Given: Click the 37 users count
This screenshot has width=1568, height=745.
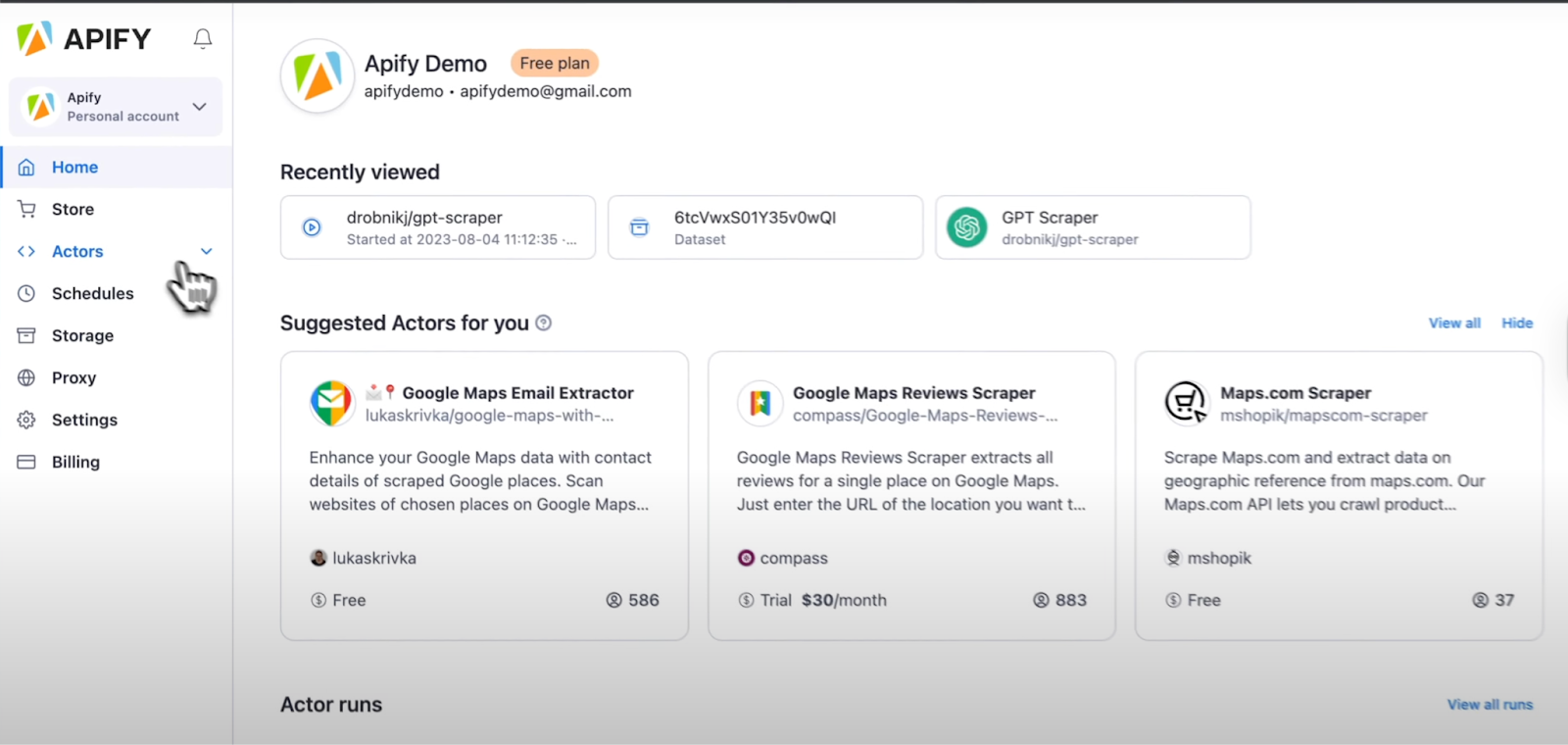Looking at the screenshot, I should 1494,600.
